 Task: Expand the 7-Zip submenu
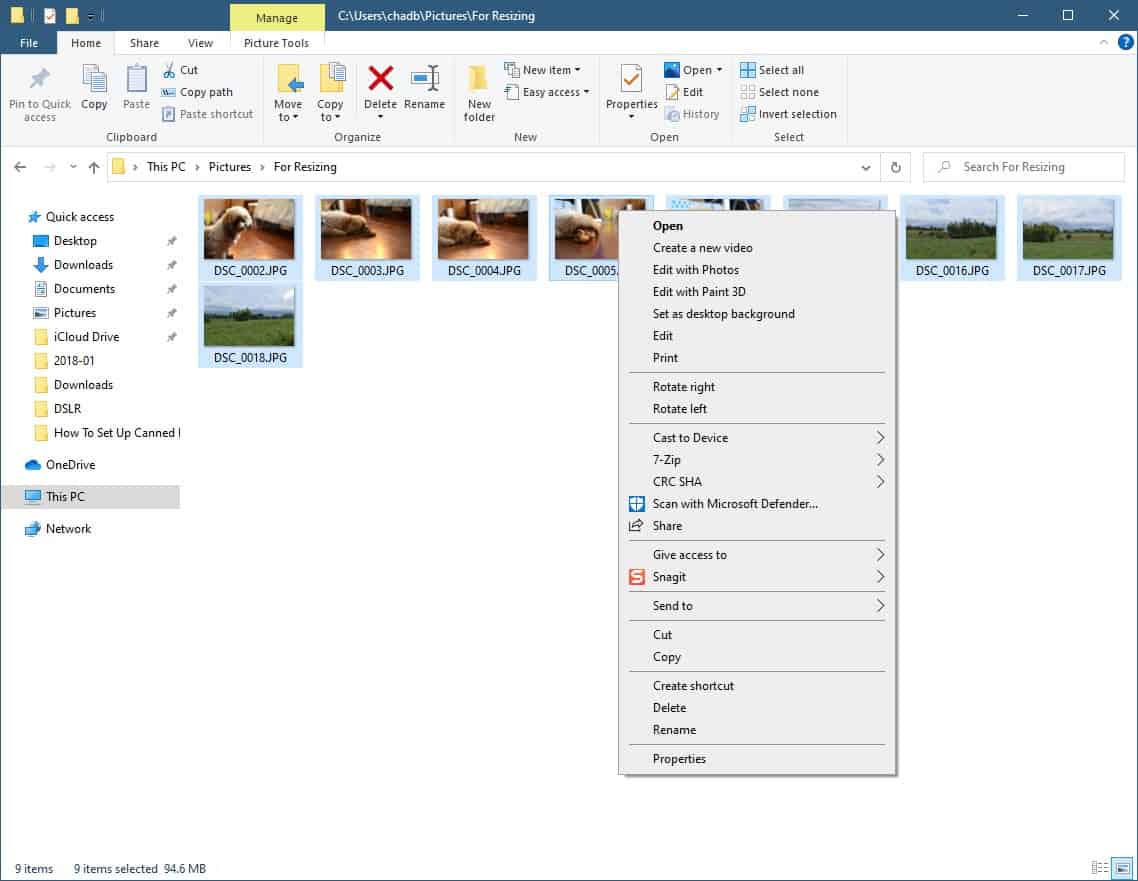tap(757, 459)
